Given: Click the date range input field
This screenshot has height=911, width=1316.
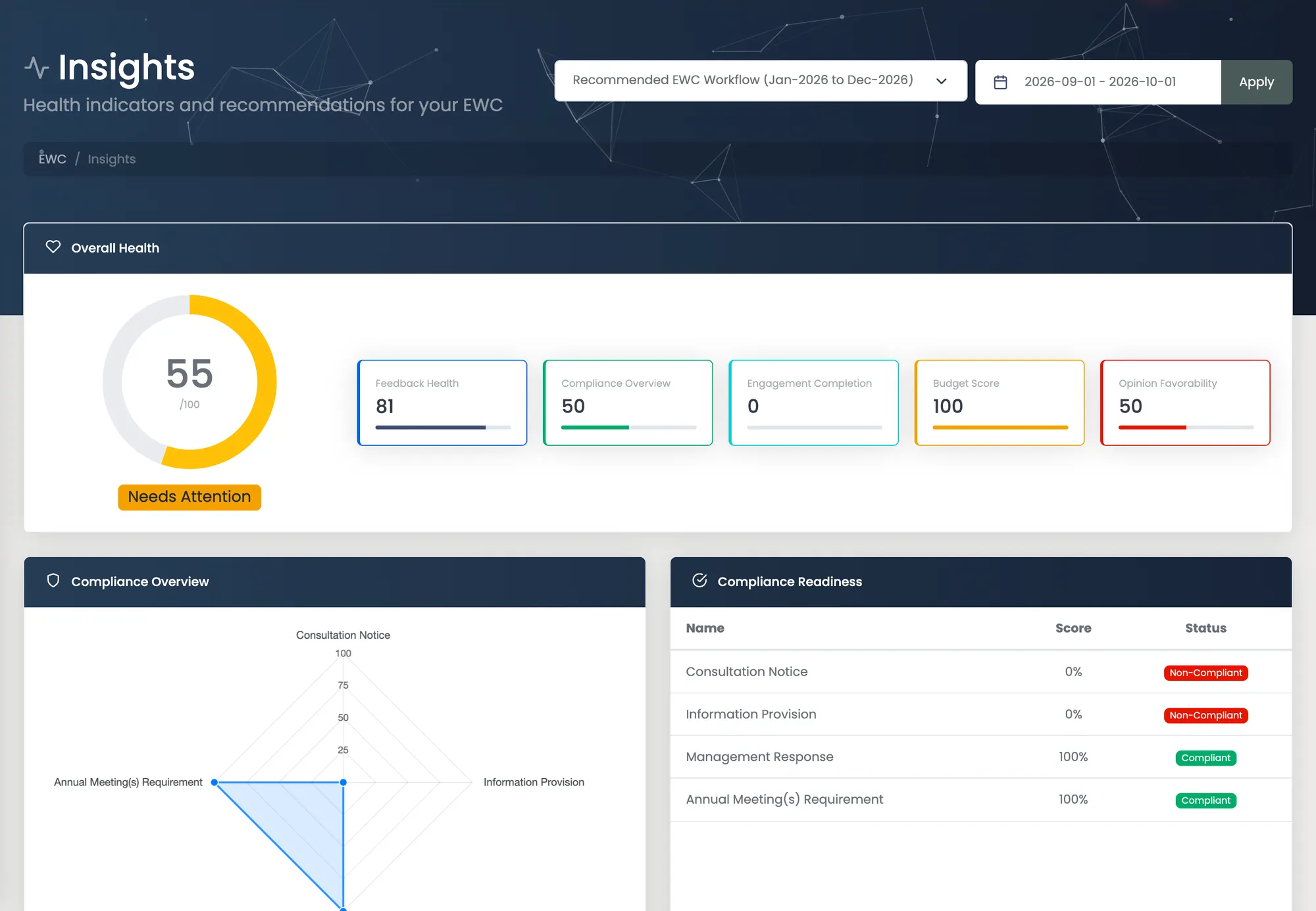Looking at the screenshot, I should 1098,82.
